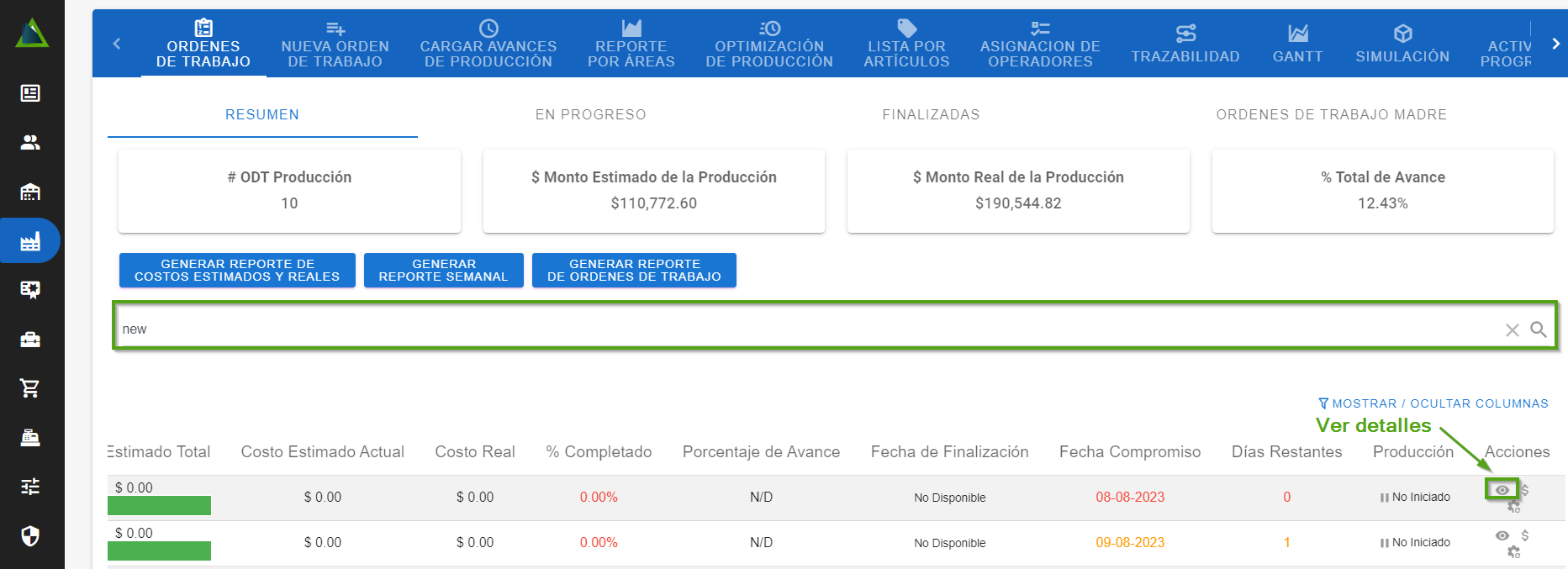Click the first row's green progress bar
This screenshot has height=569, width=1568.
click(x=159, y=505)
